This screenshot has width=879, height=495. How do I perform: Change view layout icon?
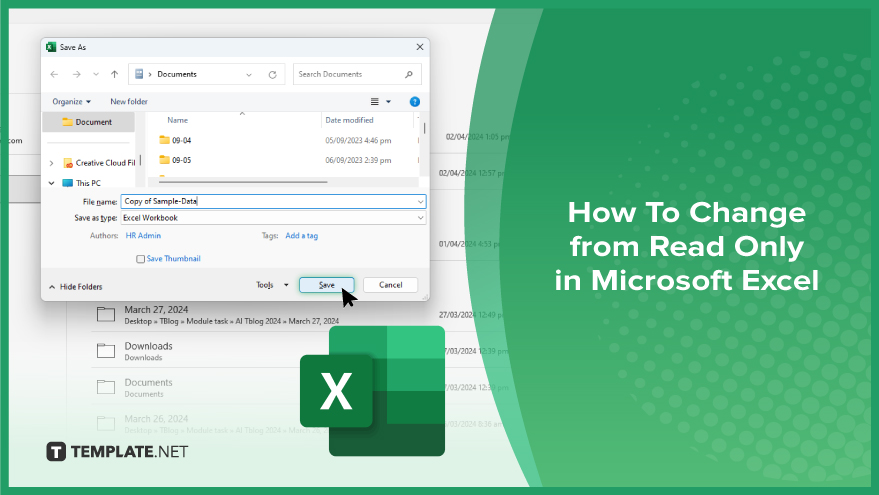374,101
